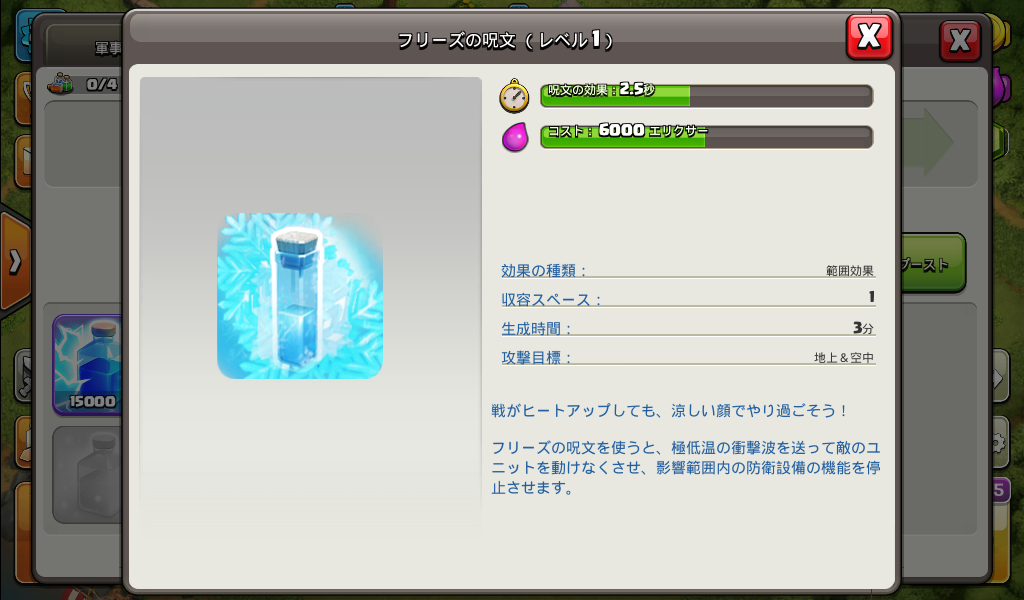Click the 戦がヒートアップしても description line
The image size is (1024, 600).
[x=669, y=411]
